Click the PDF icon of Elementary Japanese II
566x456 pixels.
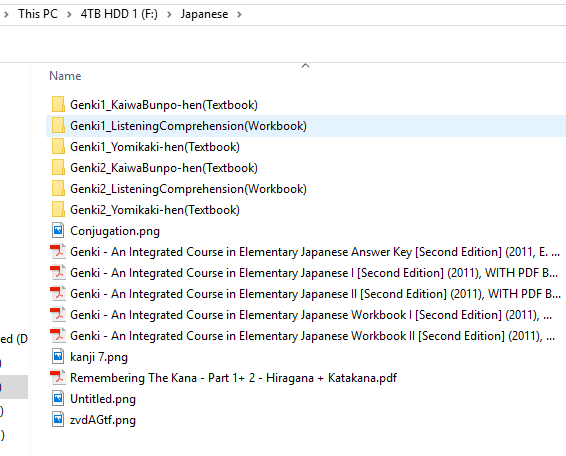(58, 294)
